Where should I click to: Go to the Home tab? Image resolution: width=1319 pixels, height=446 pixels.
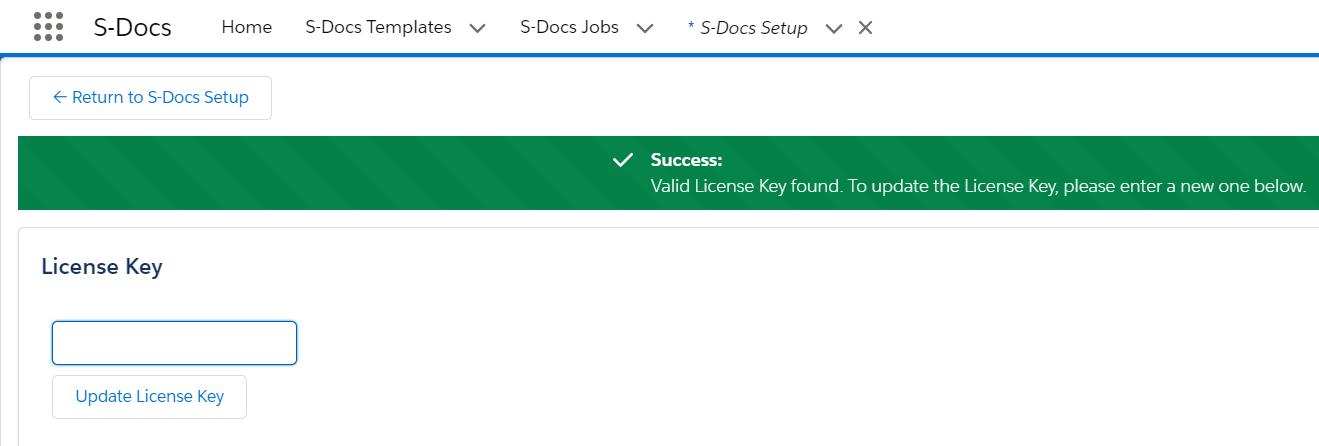[x=247, y=27]
